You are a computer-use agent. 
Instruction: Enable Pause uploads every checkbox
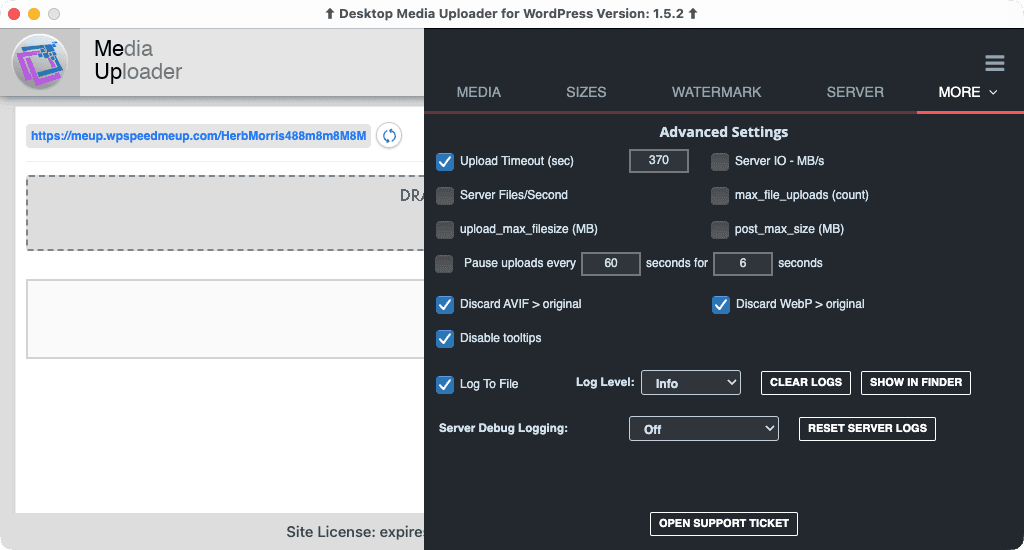pos(444,263)
